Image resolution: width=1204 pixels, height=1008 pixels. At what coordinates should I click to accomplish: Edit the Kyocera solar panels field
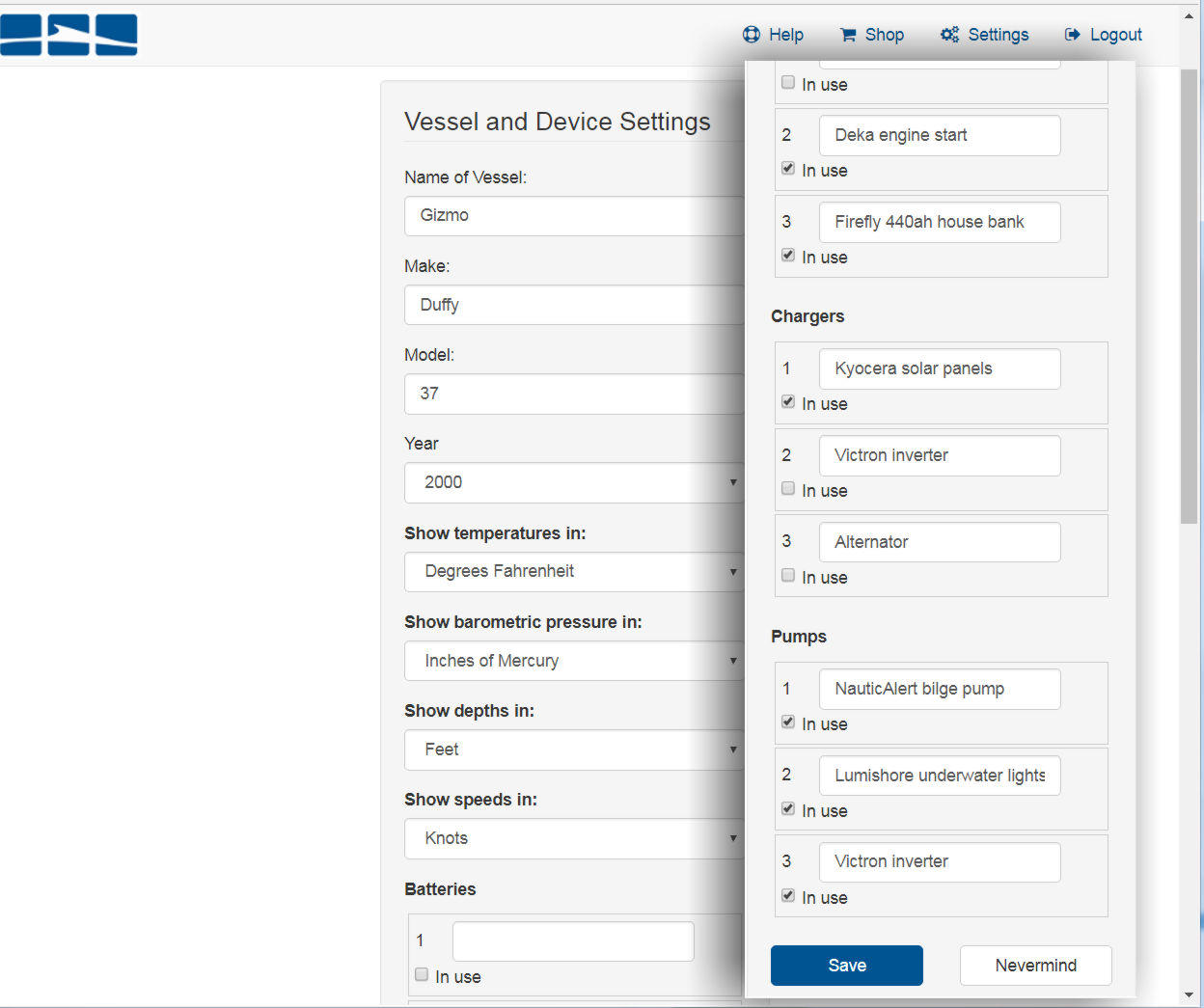(940, 368)
